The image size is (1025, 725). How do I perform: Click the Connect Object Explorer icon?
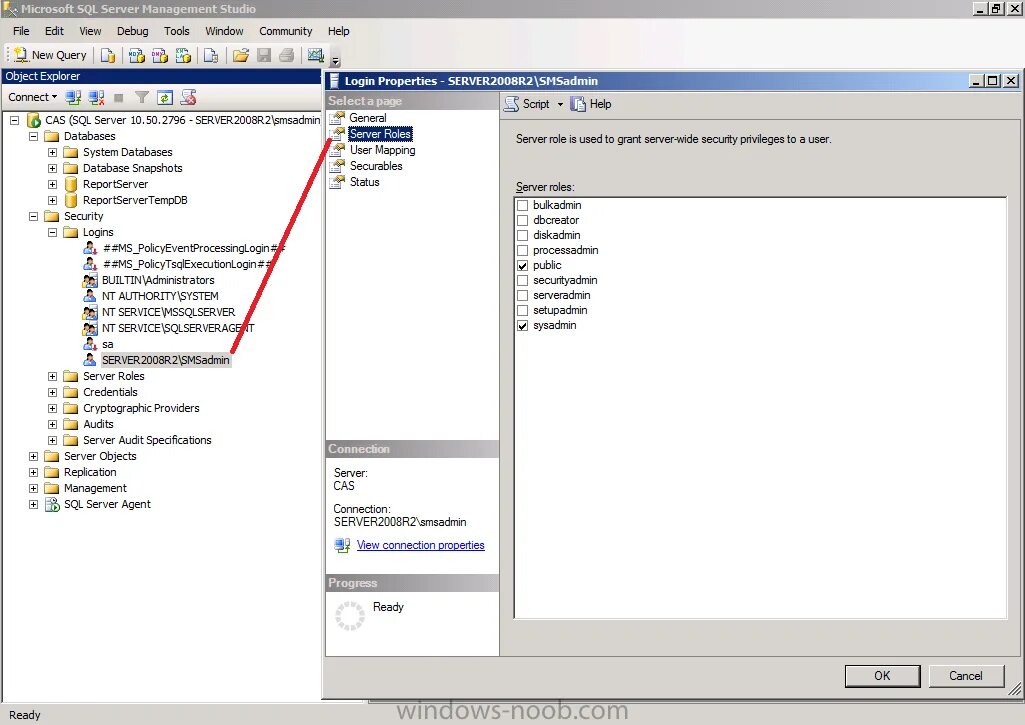click(73, 97)
